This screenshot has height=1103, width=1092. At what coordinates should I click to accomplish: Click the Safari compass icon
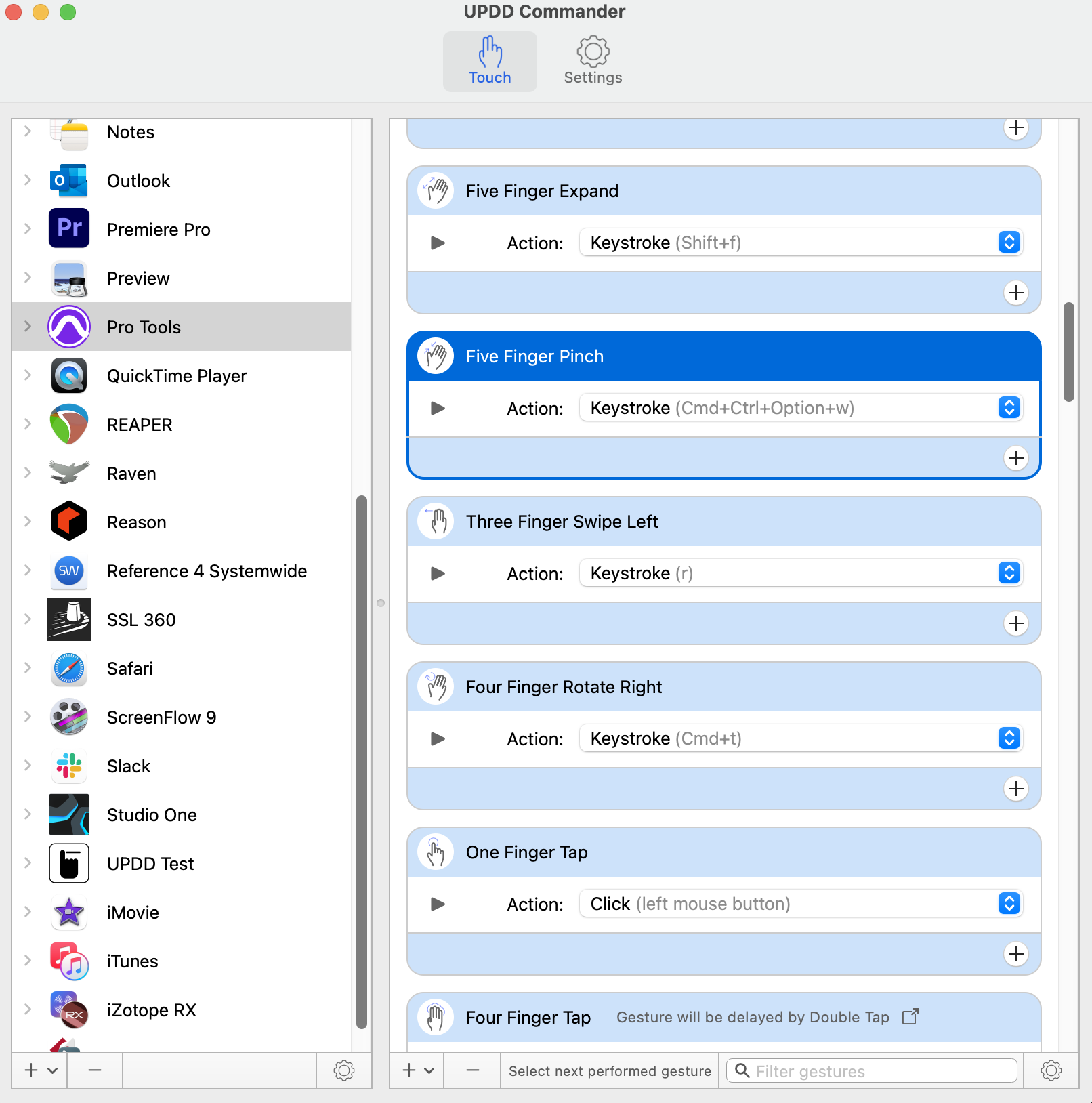[69, 669]
